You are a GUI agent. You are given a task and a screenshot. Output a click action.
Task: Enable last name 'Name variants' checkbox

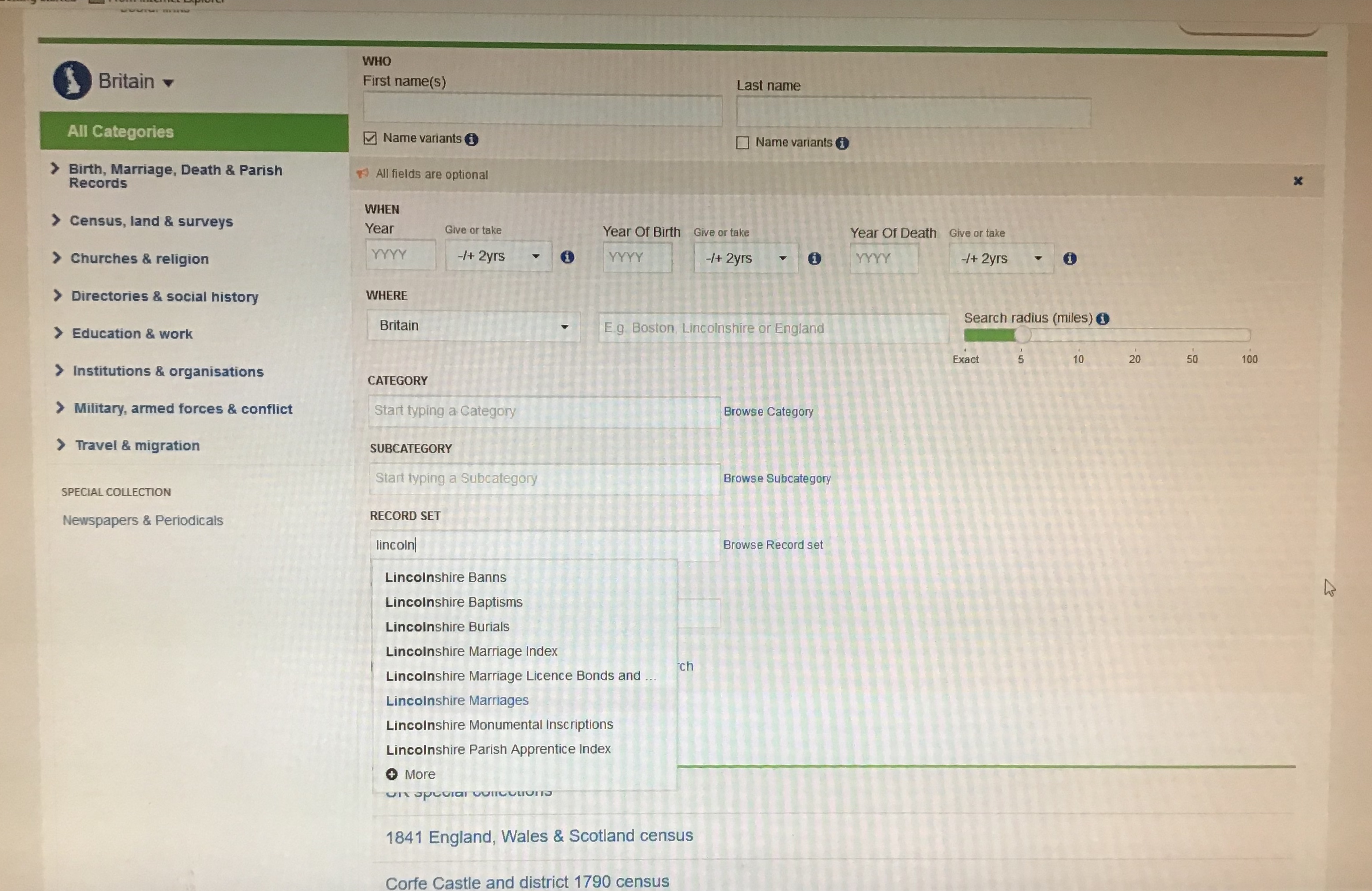[742, 143]
